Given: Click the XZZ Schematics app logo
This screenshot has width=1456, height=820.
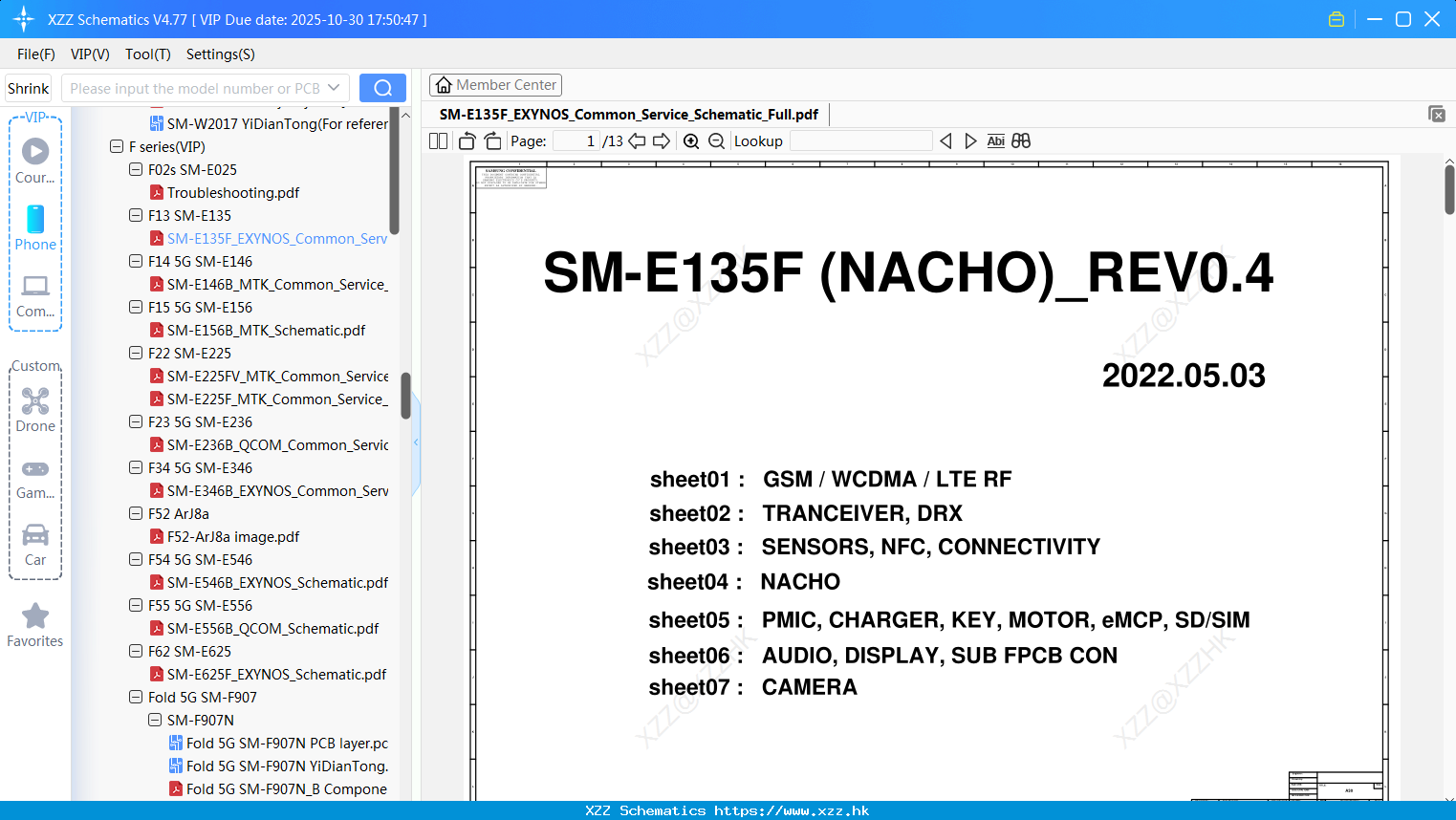Looking at the screenshot, I should tap(24, 19).
